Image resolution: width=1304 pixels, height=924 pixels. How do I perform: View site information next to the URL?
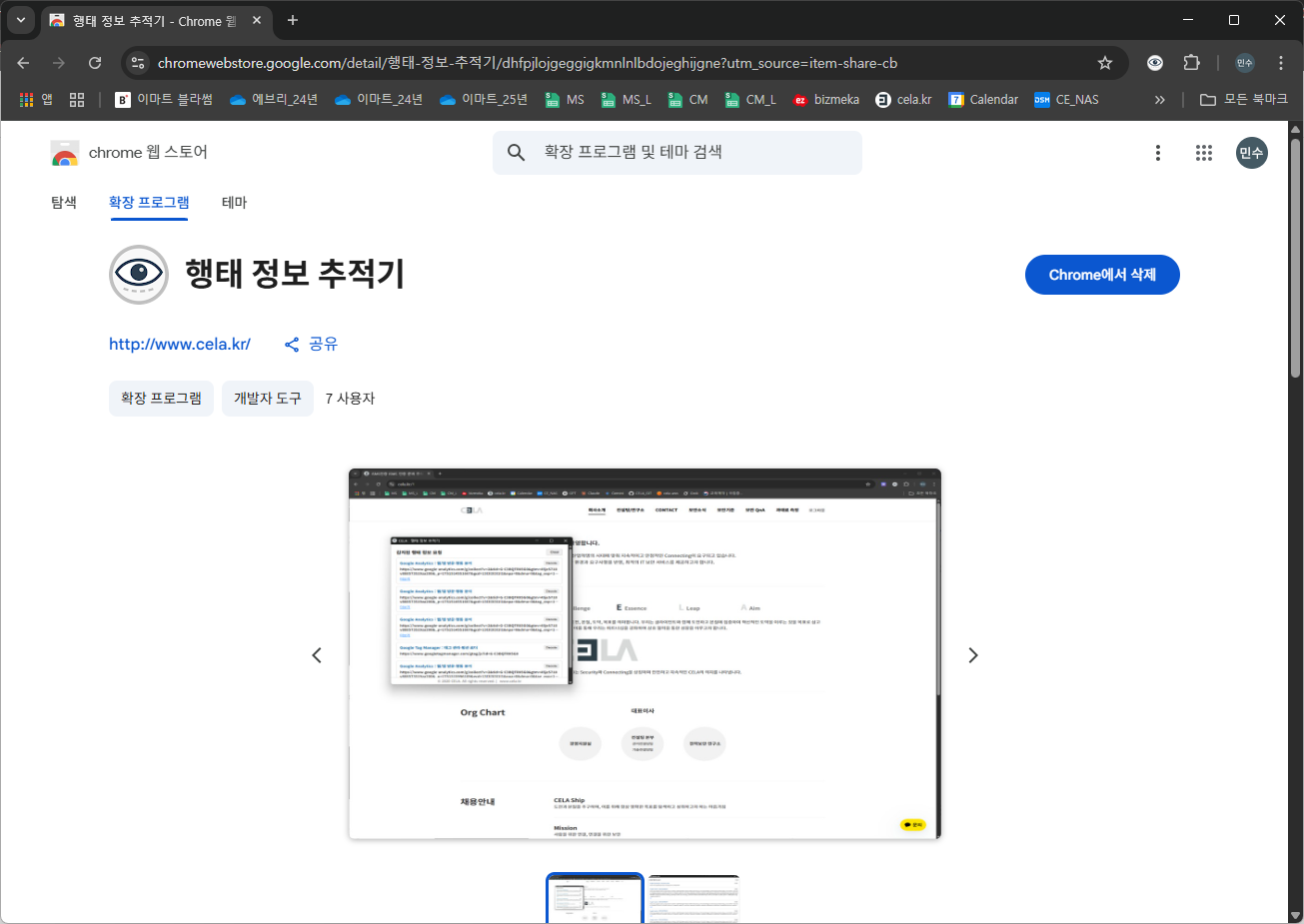[x=138, y=63]
